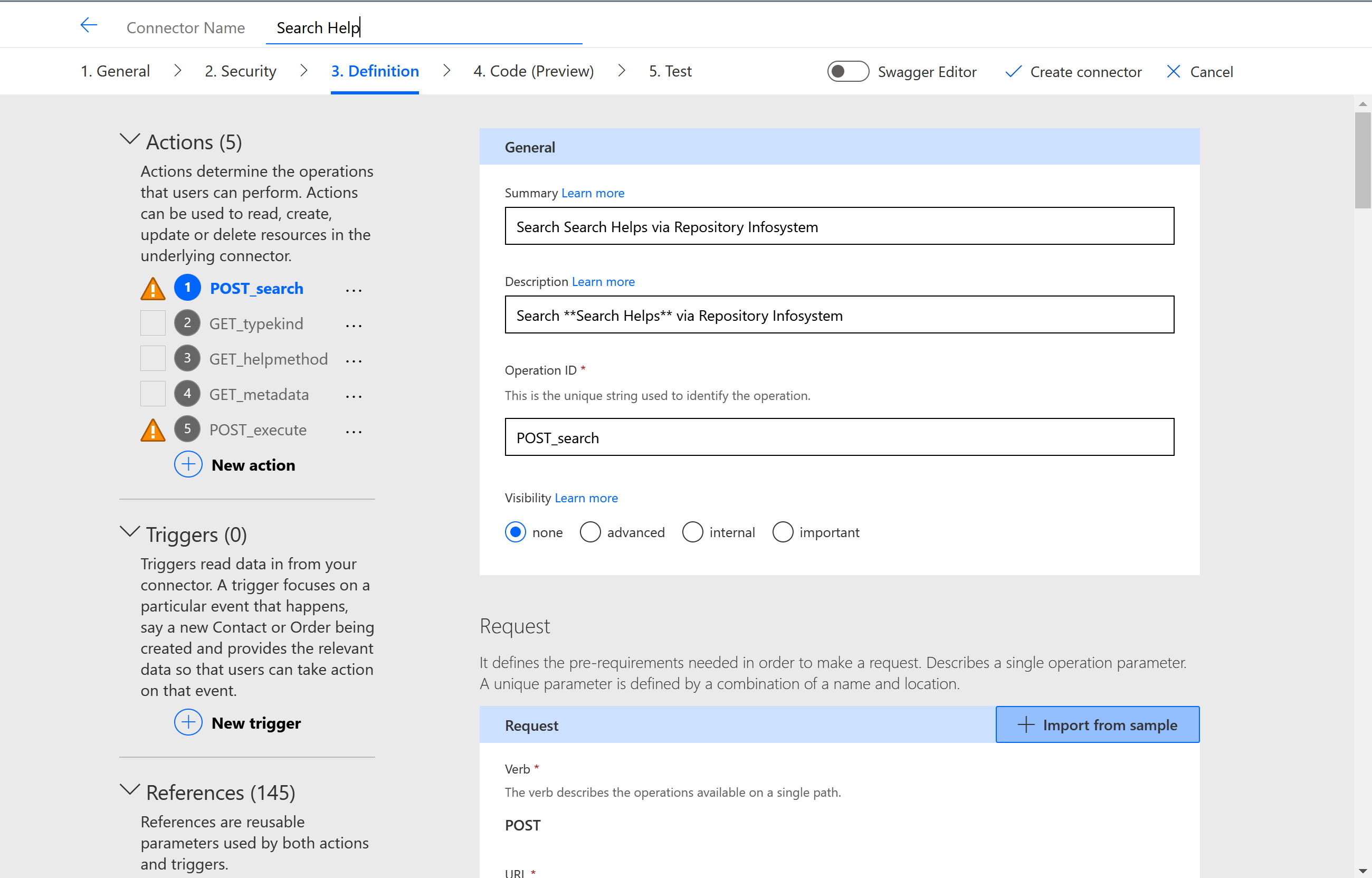Click the warning icon beside POST_execute
Viewport: 1372px width, 878px height.
coord(153,431)
